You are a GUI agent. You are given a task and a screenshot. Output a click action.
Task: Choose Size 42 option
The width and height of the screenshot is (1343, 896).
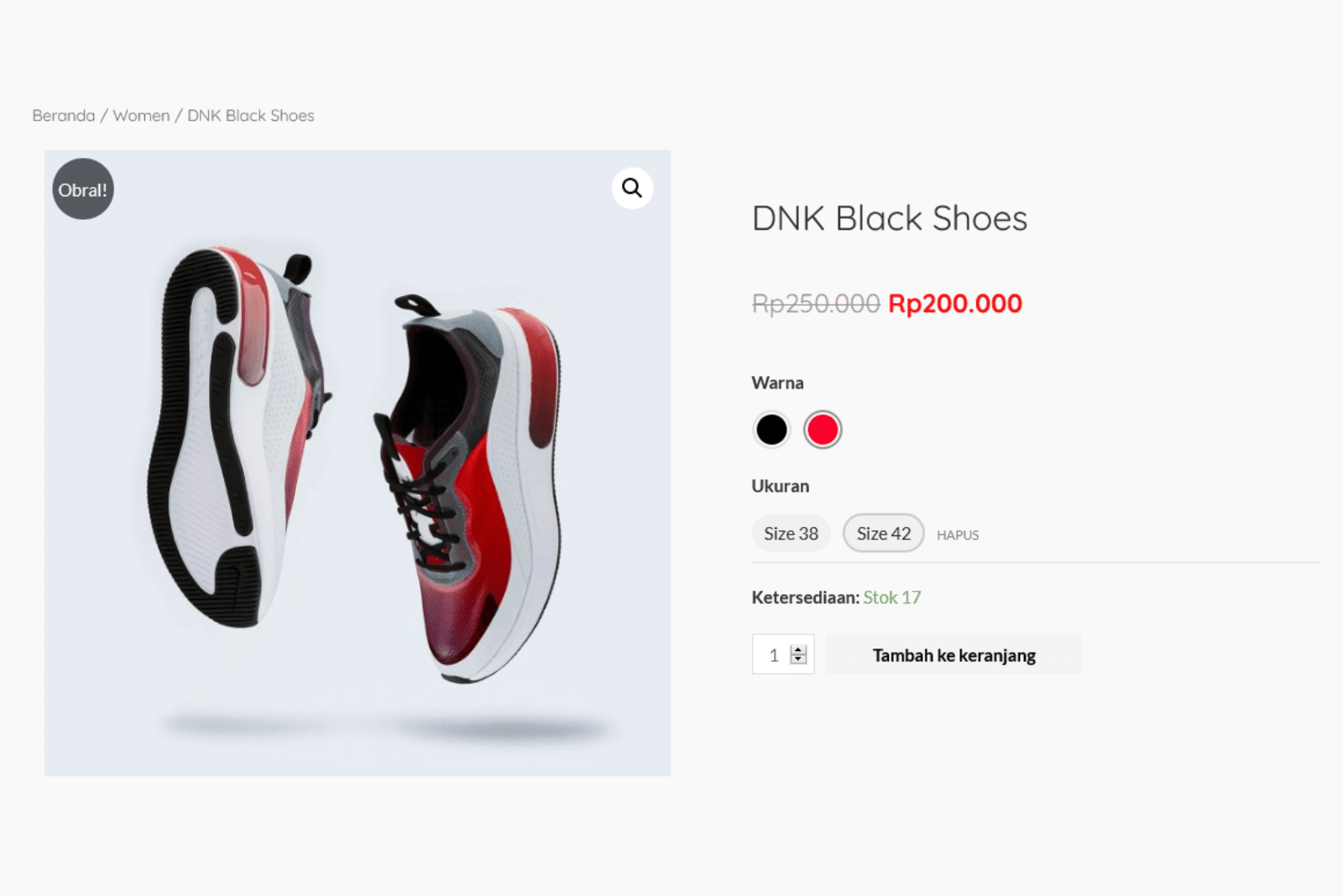point(883,534)
